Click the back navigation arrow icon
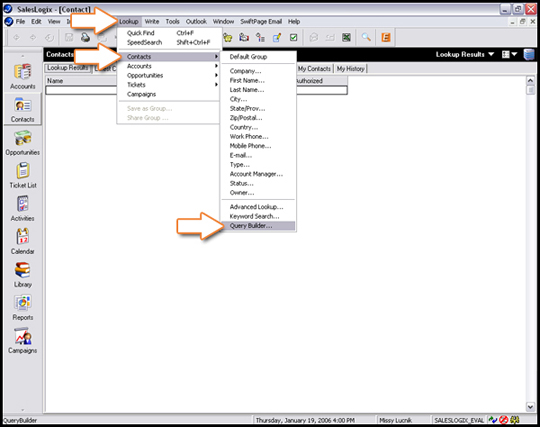 pos(16,37)
